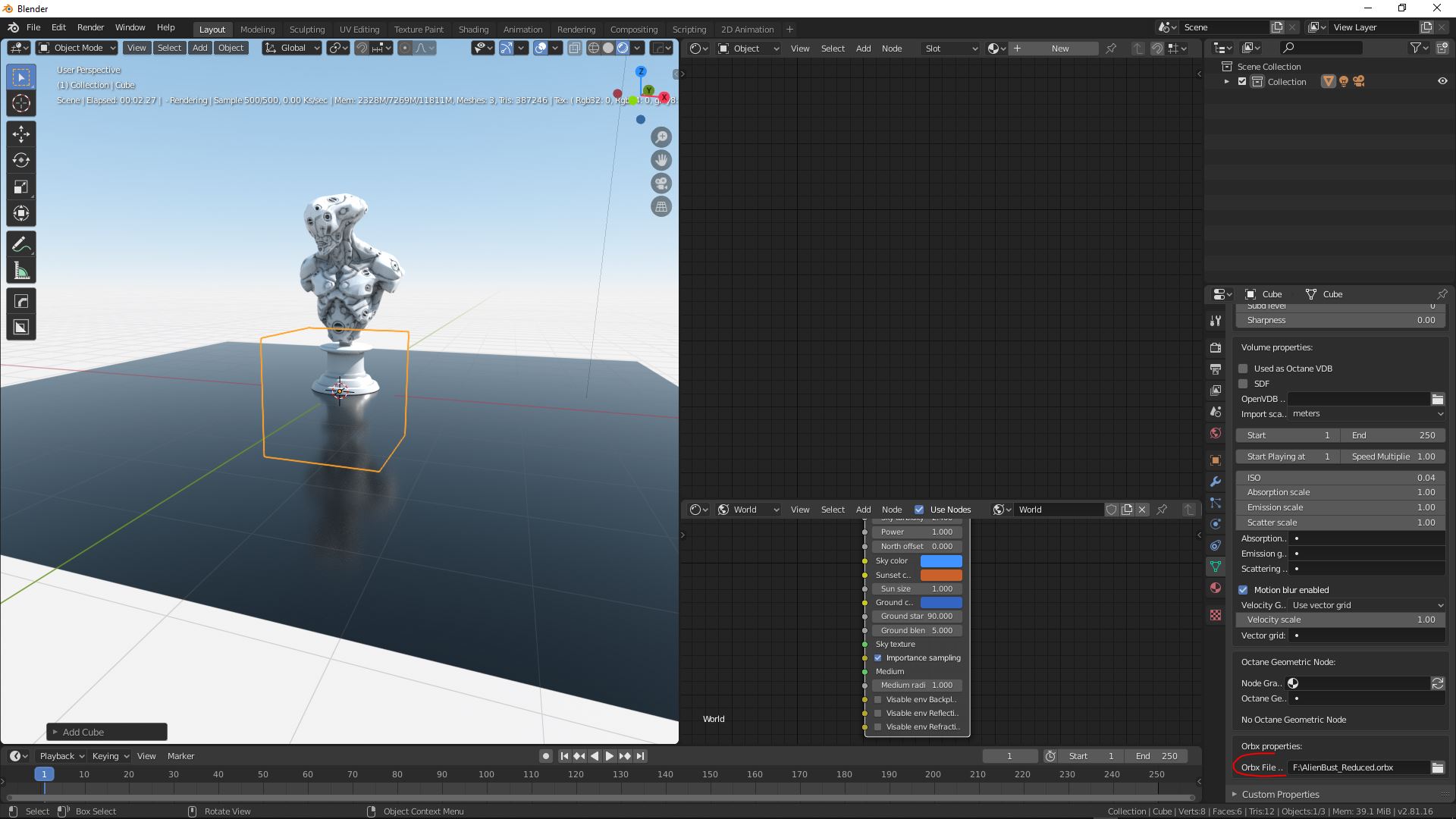Viewport: 1456px width, 819px height.
Task: Select the Move tool in viewport toolbar
Action: pos(21,134)
